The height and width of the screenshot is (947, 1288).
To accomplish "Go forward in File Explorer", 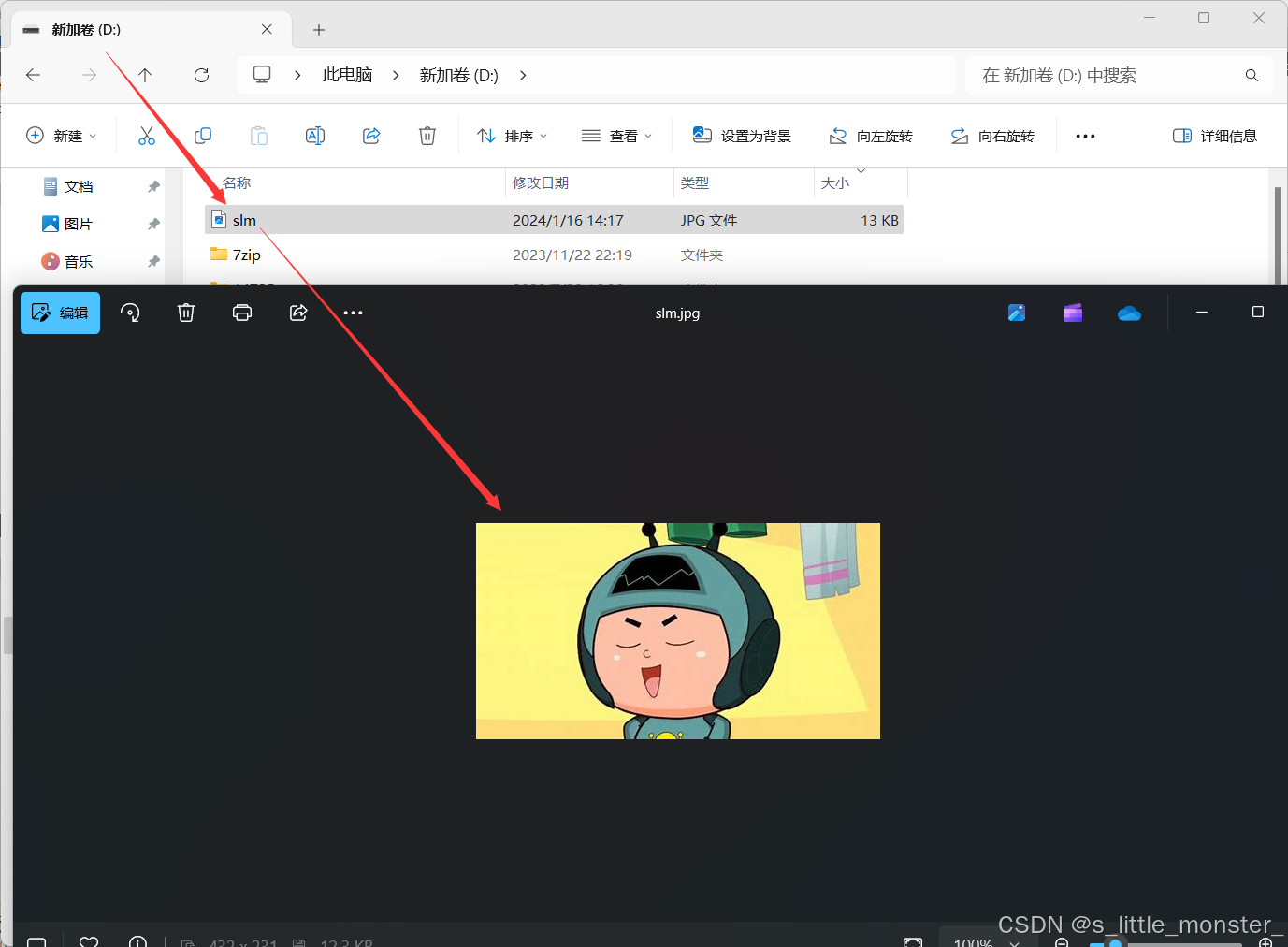I will point(90,75).
